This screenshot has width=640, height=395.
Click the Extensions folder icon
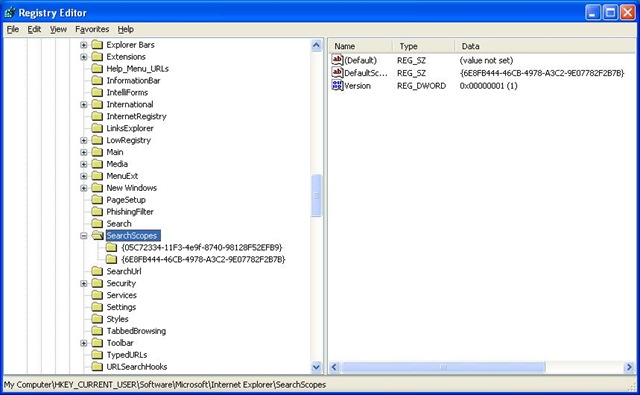[97, 56]
